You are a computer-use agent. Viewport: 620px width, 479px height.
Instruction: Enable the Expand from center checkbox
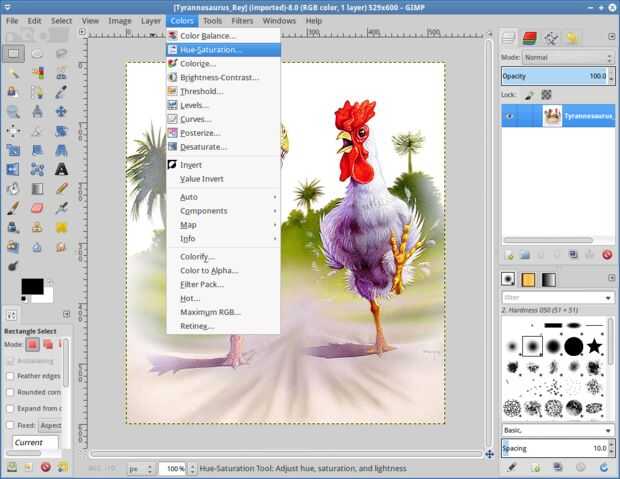(x=10, y=409)
